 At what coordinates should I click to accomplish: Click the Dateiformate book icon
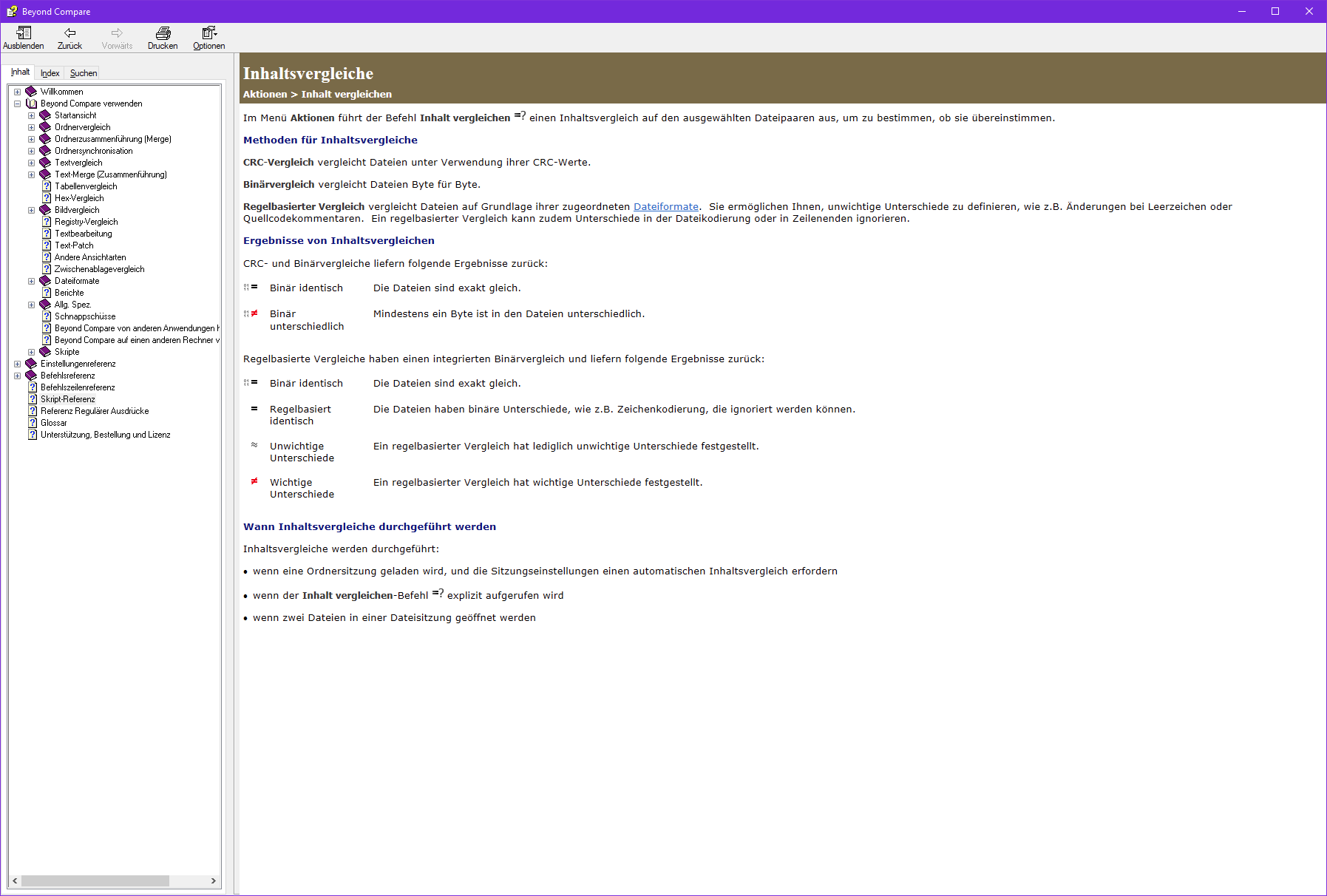point(45,281)
